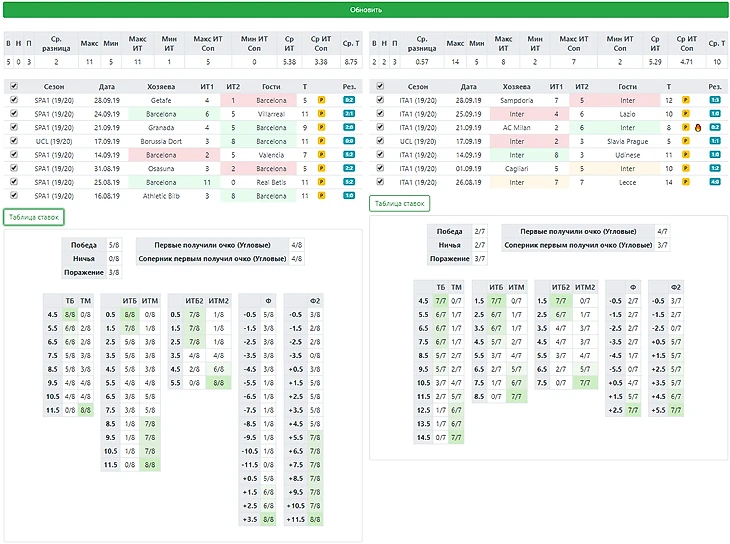Viewport: 730px width, 544px height.
Task: Click the score badge in the Borussia Dort row
Action: [x=350, y=142]
